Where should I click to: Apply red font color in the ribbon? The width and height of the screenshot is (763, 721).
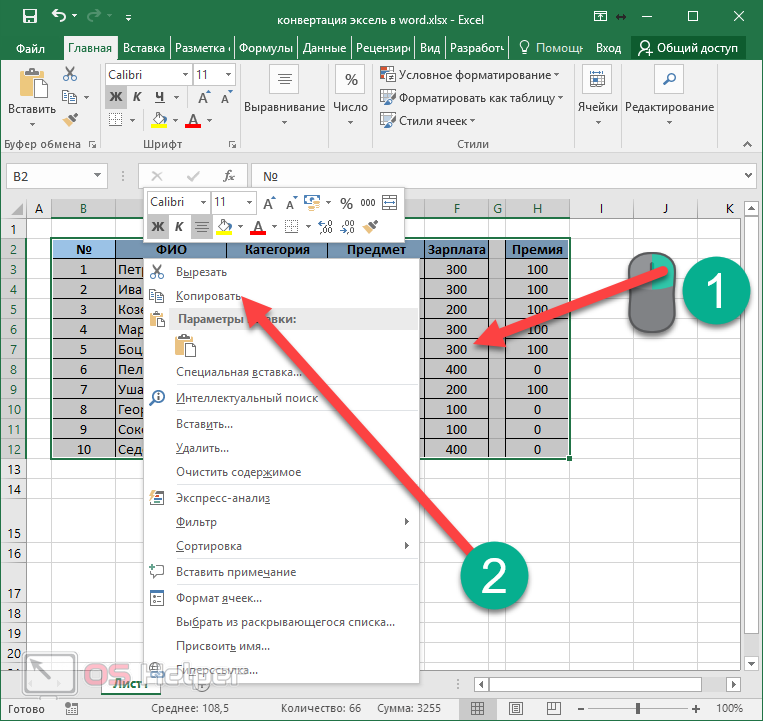[x=193, y=120]
